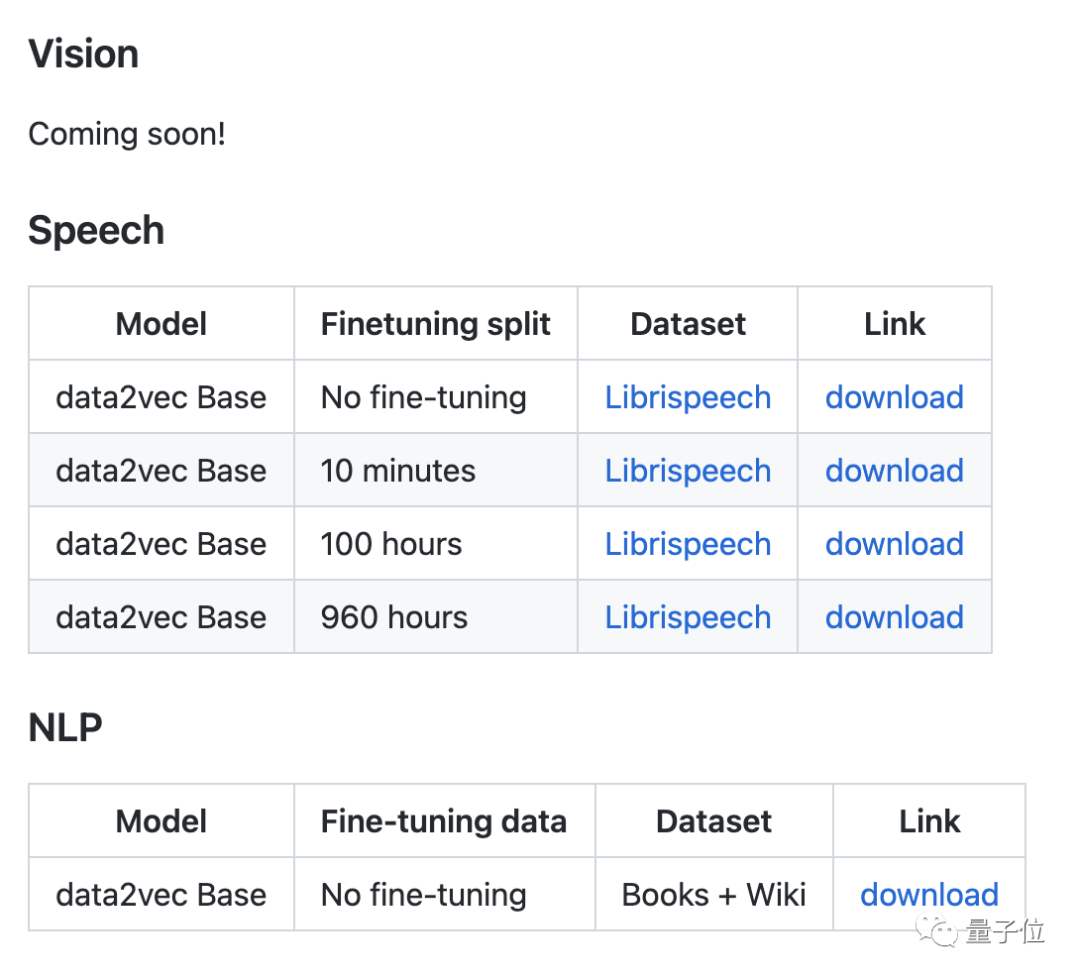1080x979 pixels.
Task: Click the "10 minutes" table cell
Action: point(398,470)
